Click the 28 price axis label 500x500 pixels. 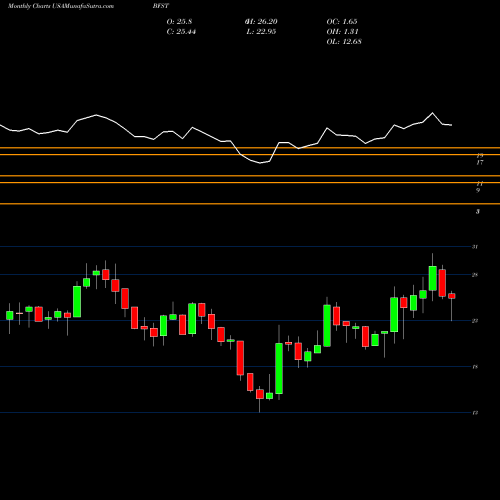(x=475, y=275)
